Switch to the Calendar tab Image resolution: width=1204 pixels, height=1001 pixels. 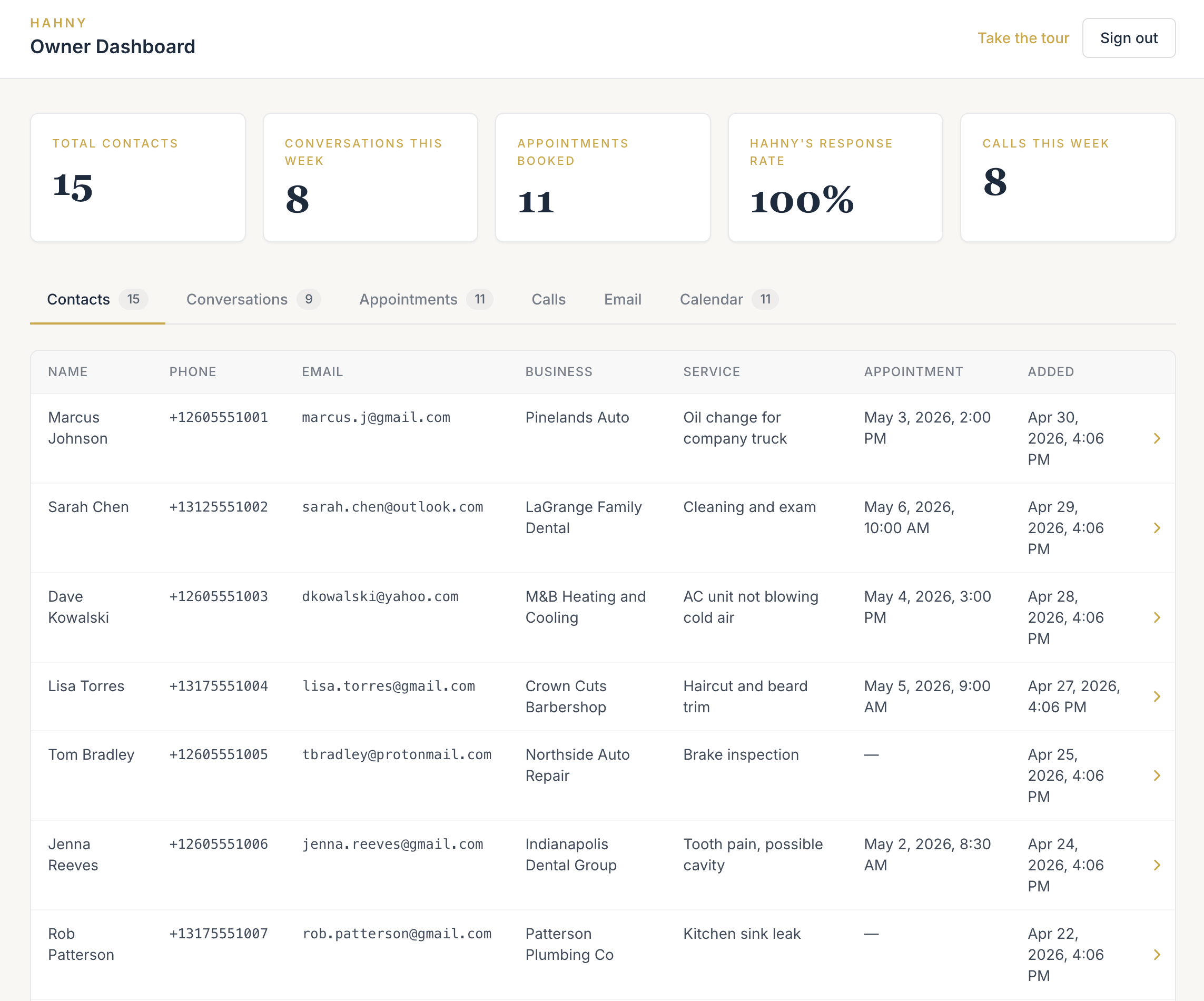(729, 299)
